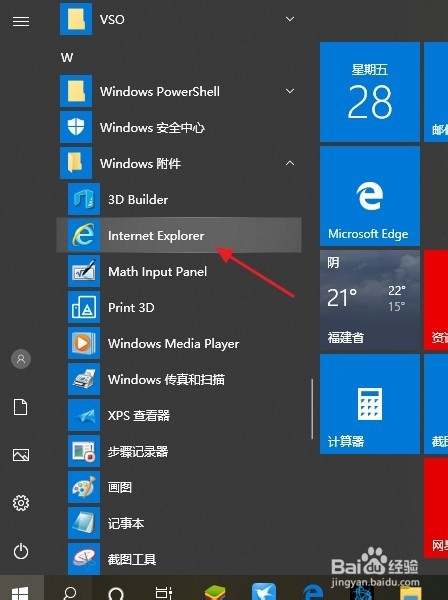Open the weather tile for 福建省
Image resolution: width=448 pixels, height=600 pixels.
click(x=370, y=300)
